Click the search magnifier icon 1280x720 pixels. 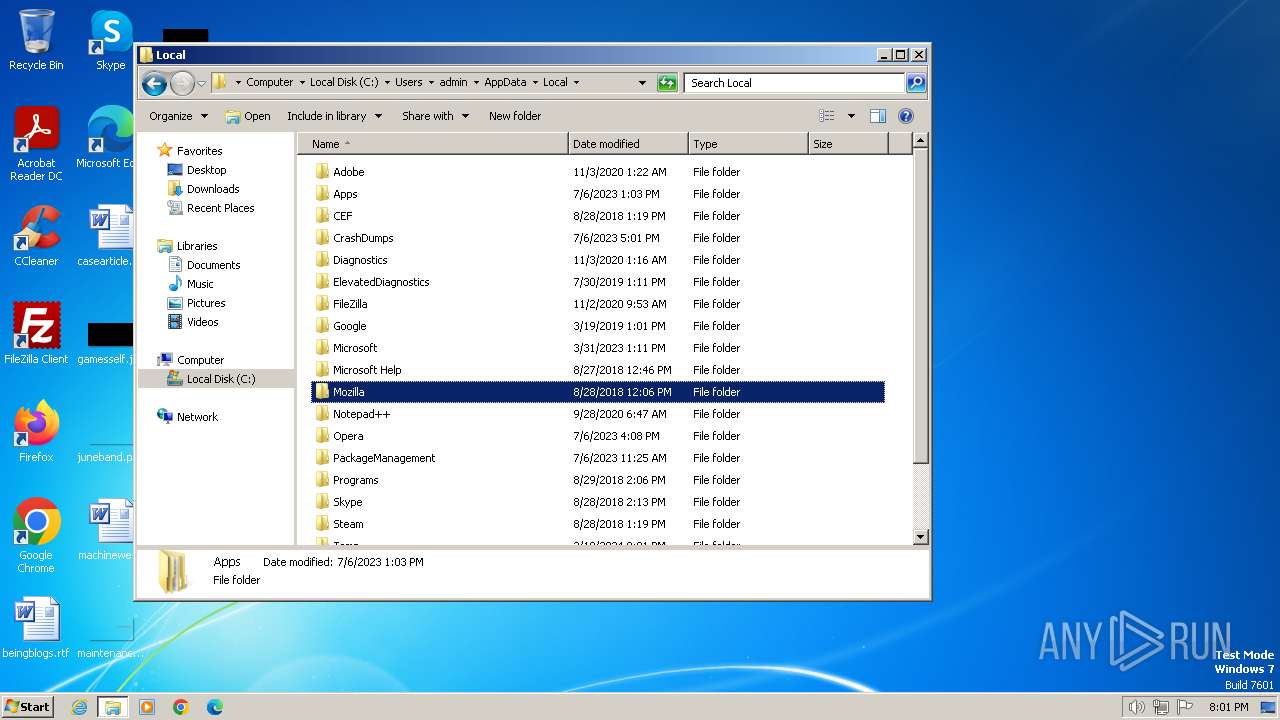pos(915,83)
